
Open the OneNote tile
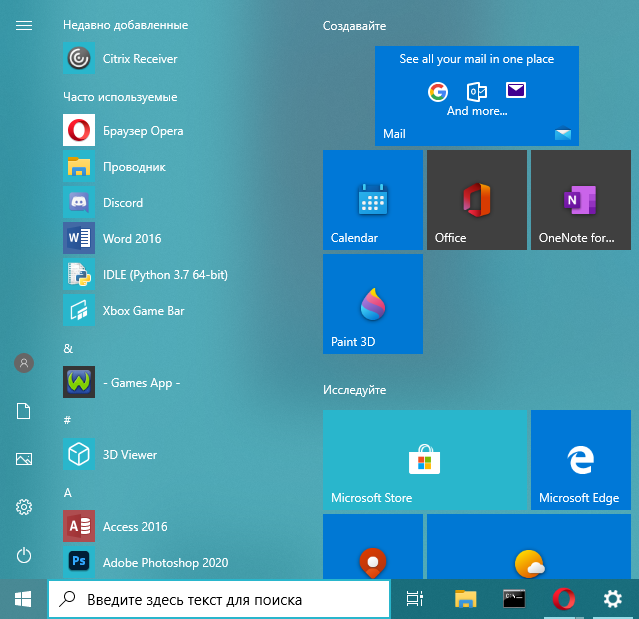[581, 200]
